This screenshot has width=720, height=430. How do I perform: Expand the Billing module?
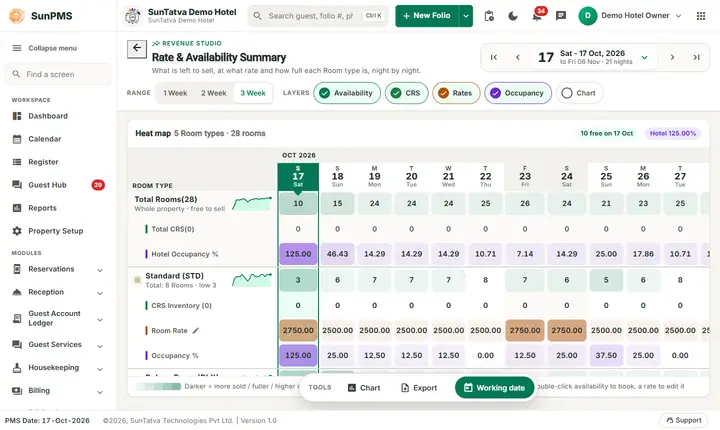pos(58,390)
